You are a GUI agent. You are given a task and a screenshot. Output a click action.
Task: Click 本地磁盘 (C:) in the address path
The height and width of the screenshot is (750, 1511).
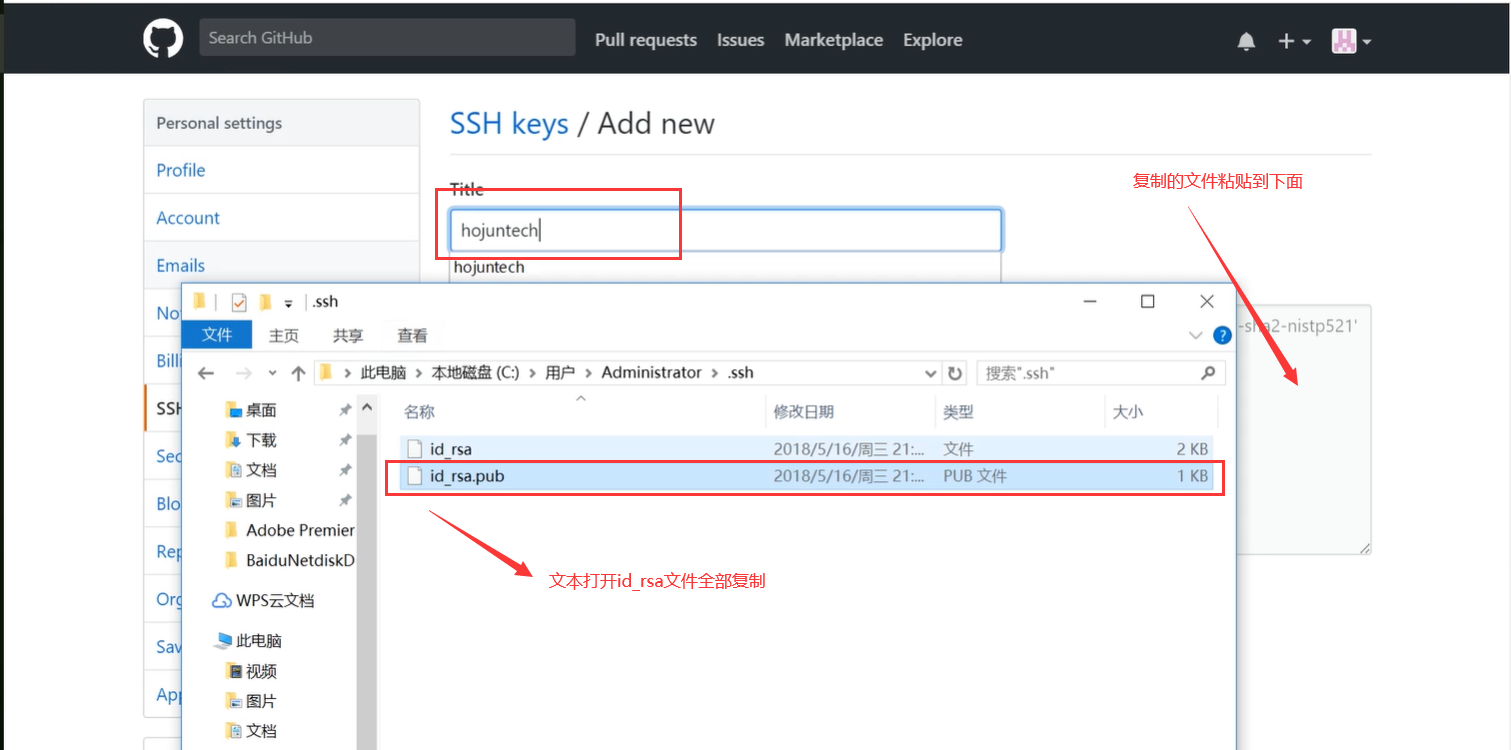coord(475,372)
